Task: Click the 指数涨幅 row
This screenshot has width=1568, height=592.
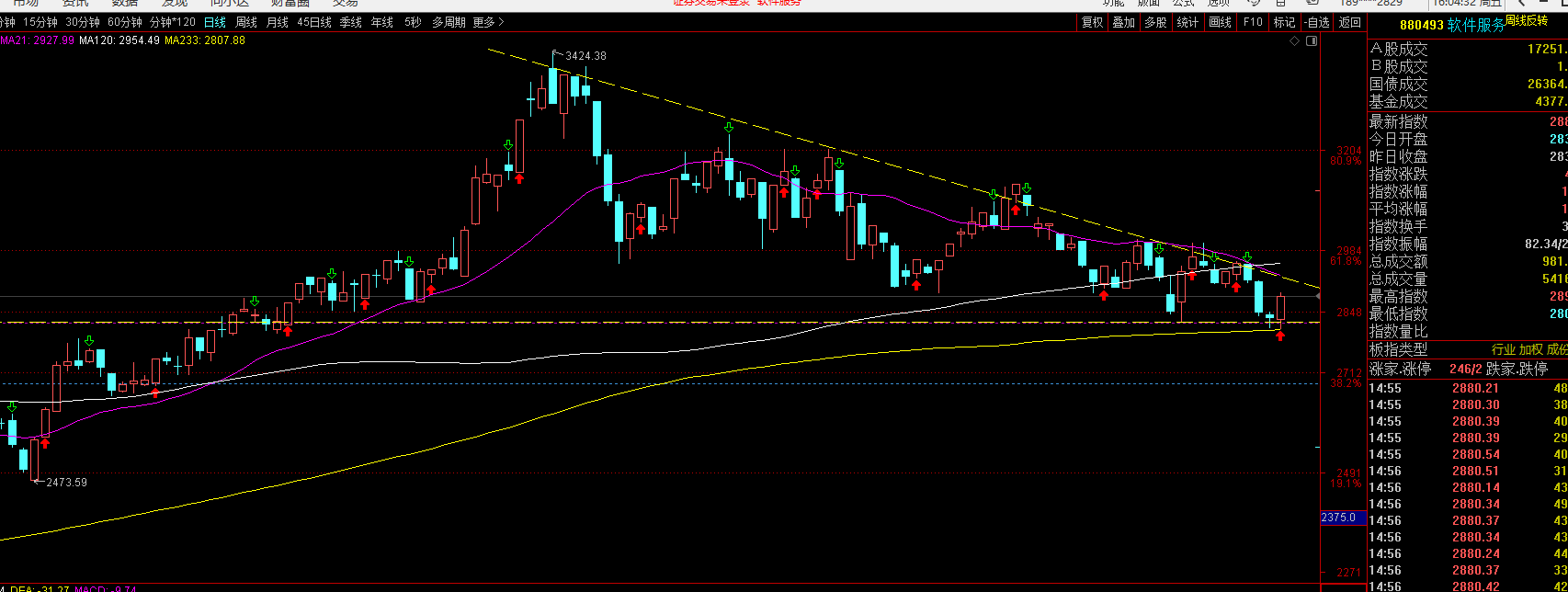Action: (1468, 191)
